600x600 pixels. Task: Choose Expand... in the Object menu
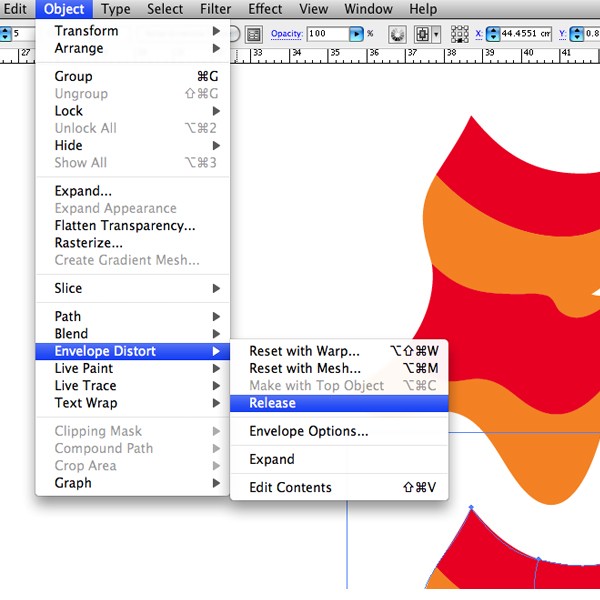(x=132, y=191)
